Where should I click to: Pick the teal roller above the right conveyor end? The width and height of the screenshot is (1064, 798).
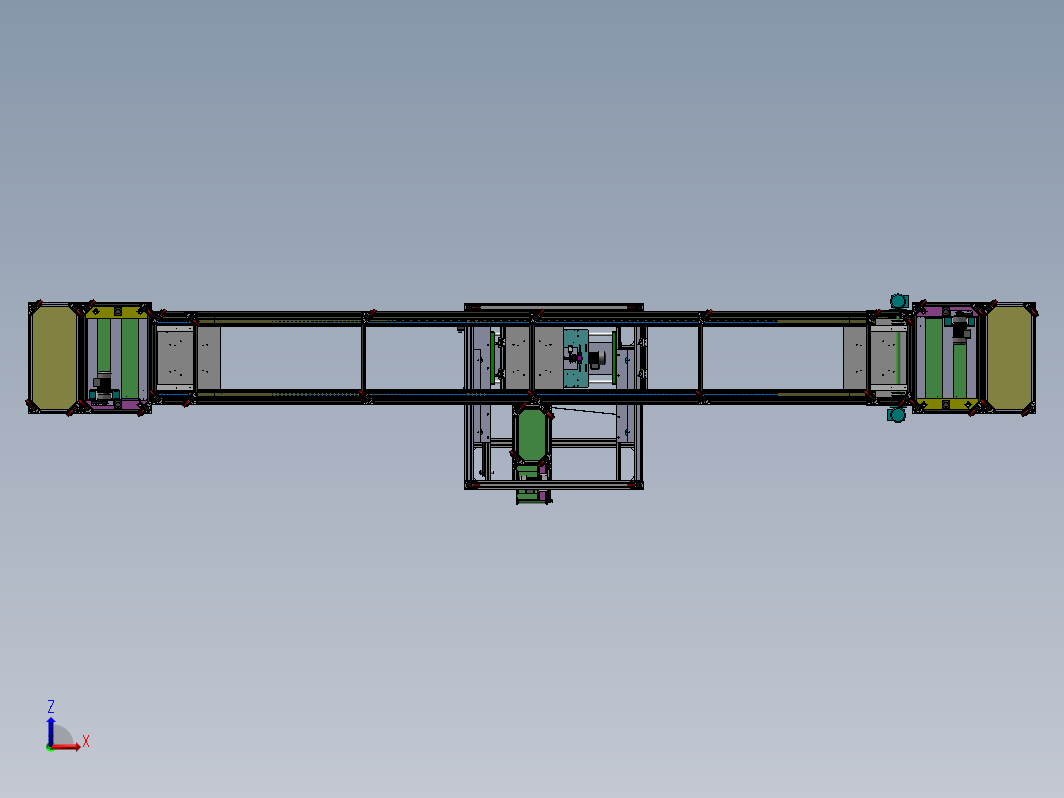898,301
